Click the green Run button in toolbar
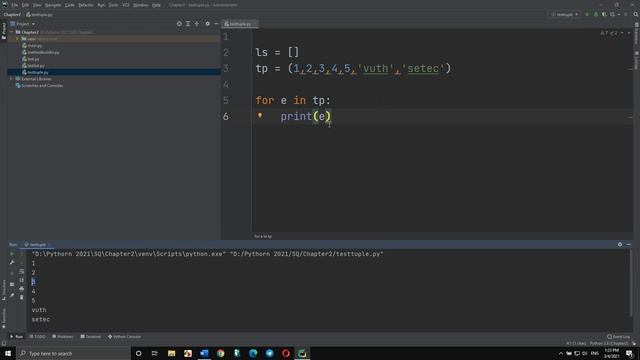 pos(587,15)
